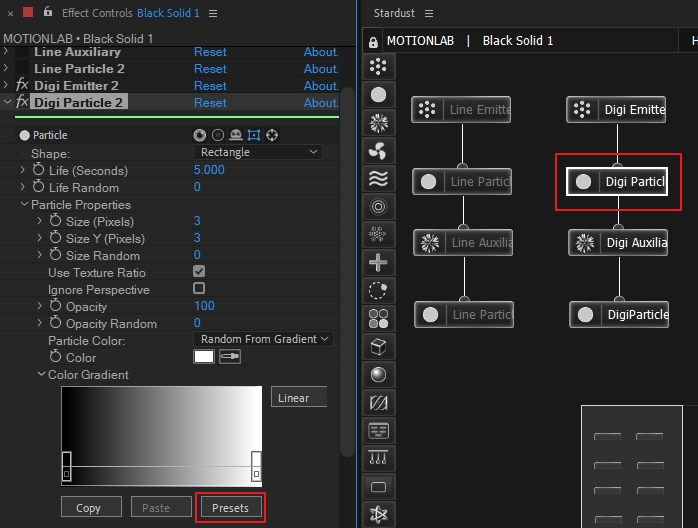Open Particle Color Random From Gradient dropdown

pos(263,339)
